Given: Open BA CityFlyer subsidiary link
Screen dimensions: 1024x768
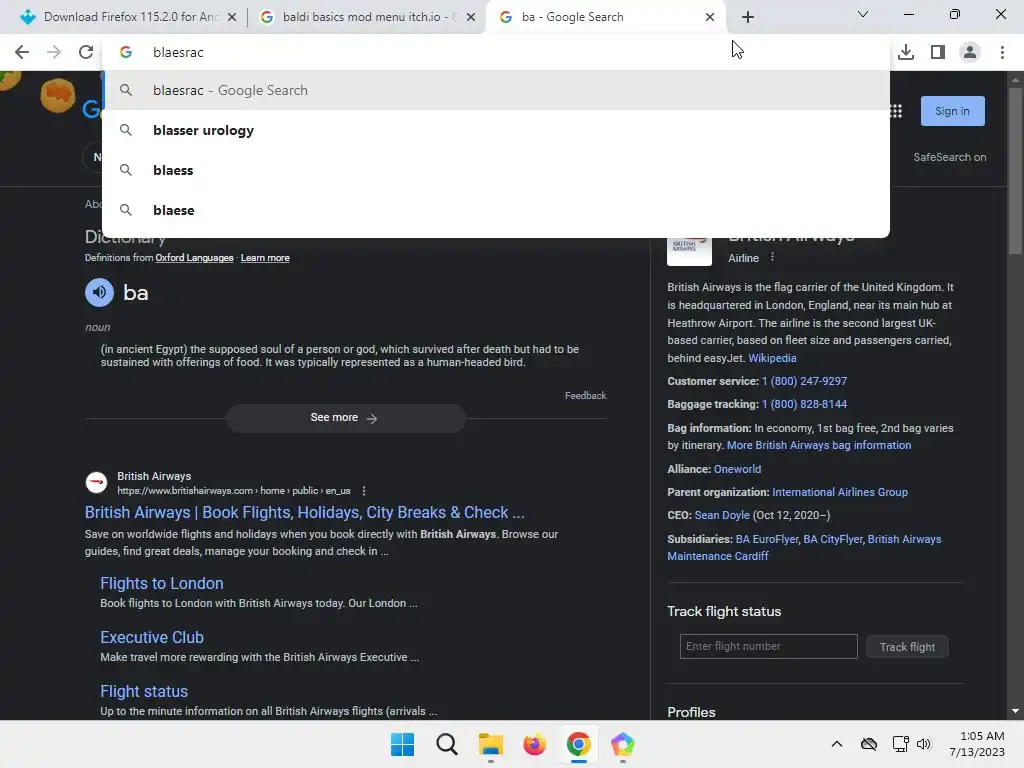Looking at the screenshot, I should pyautogui.click(x=833, y=539).
